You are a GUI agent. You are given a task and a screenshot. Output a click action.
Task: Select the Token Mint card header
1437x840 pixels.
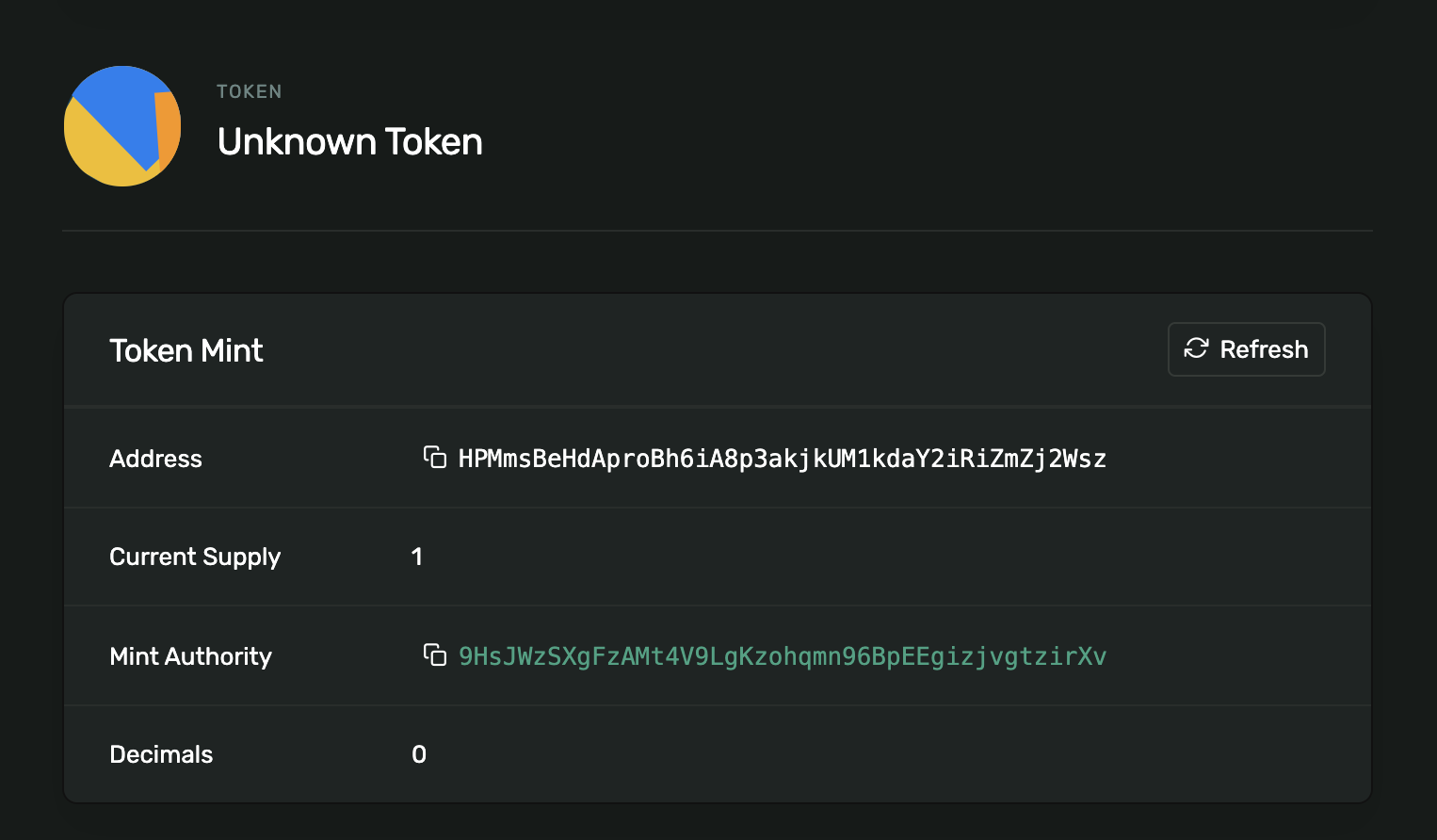[186, 349]
